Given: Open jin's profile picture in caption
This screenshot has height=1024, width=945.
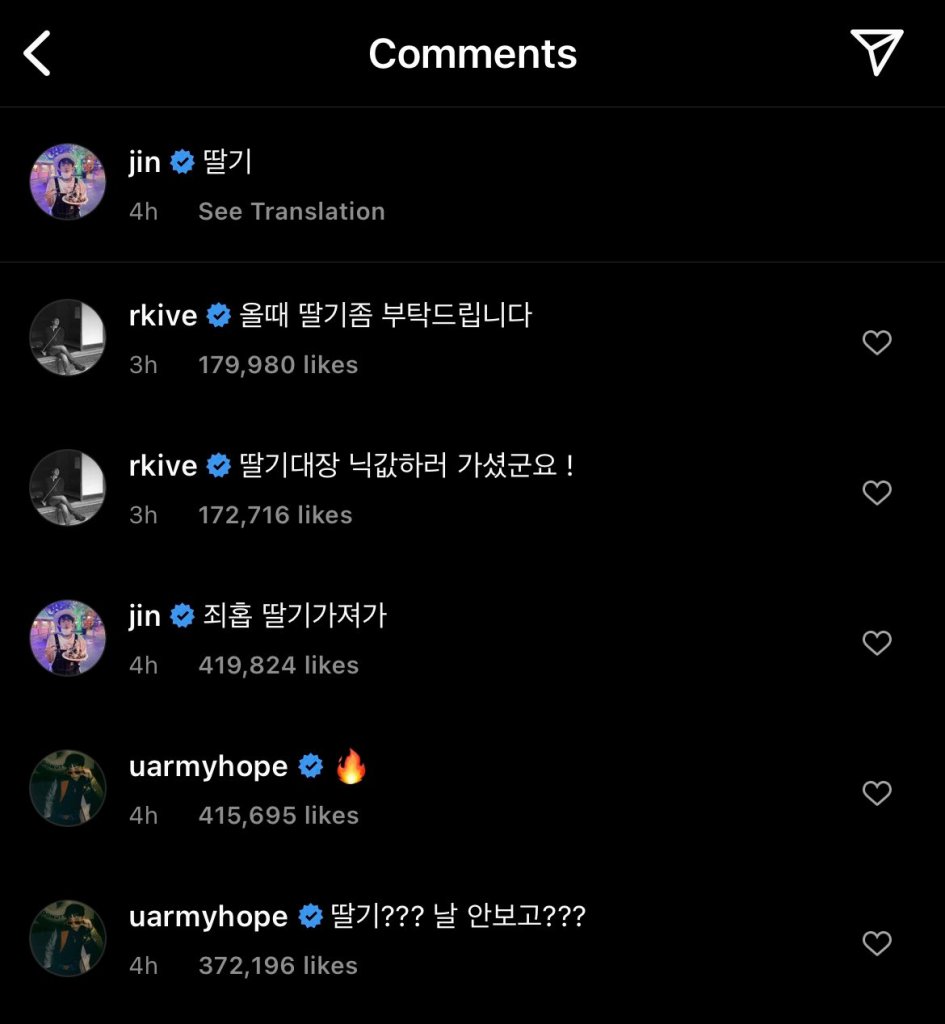Looking at the screenshot, I should 68,182.
